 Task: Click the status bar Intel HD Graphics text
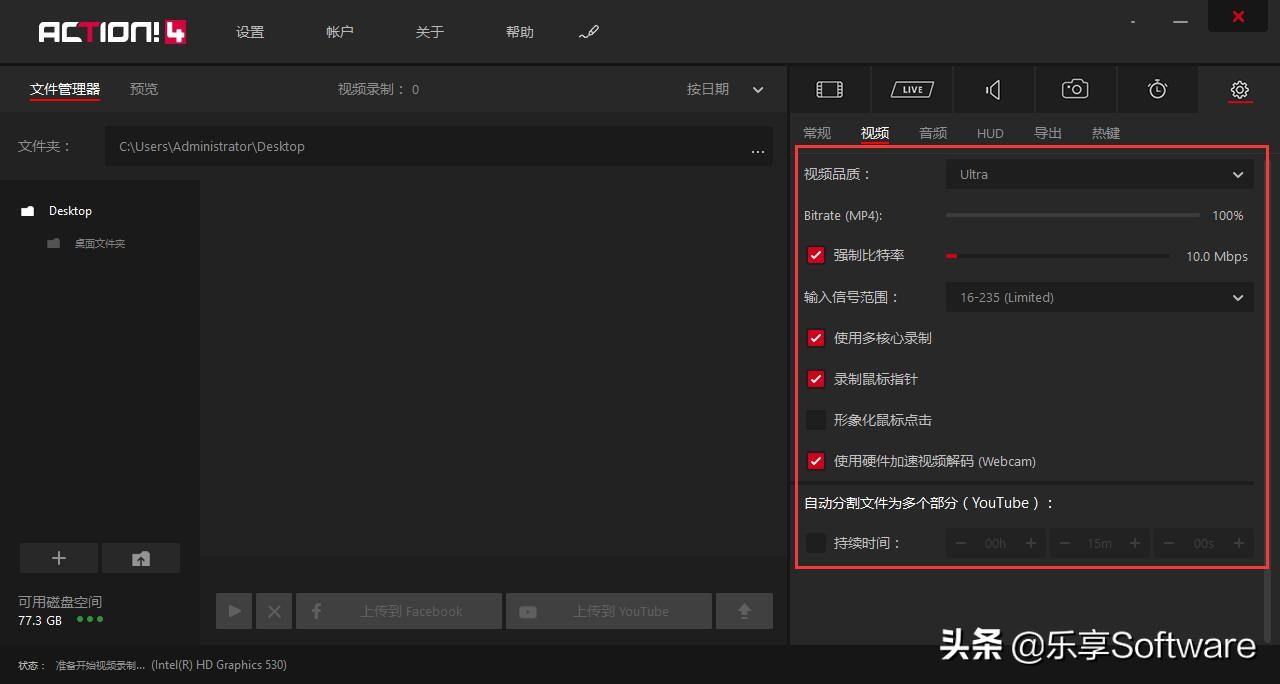(219, 665)
